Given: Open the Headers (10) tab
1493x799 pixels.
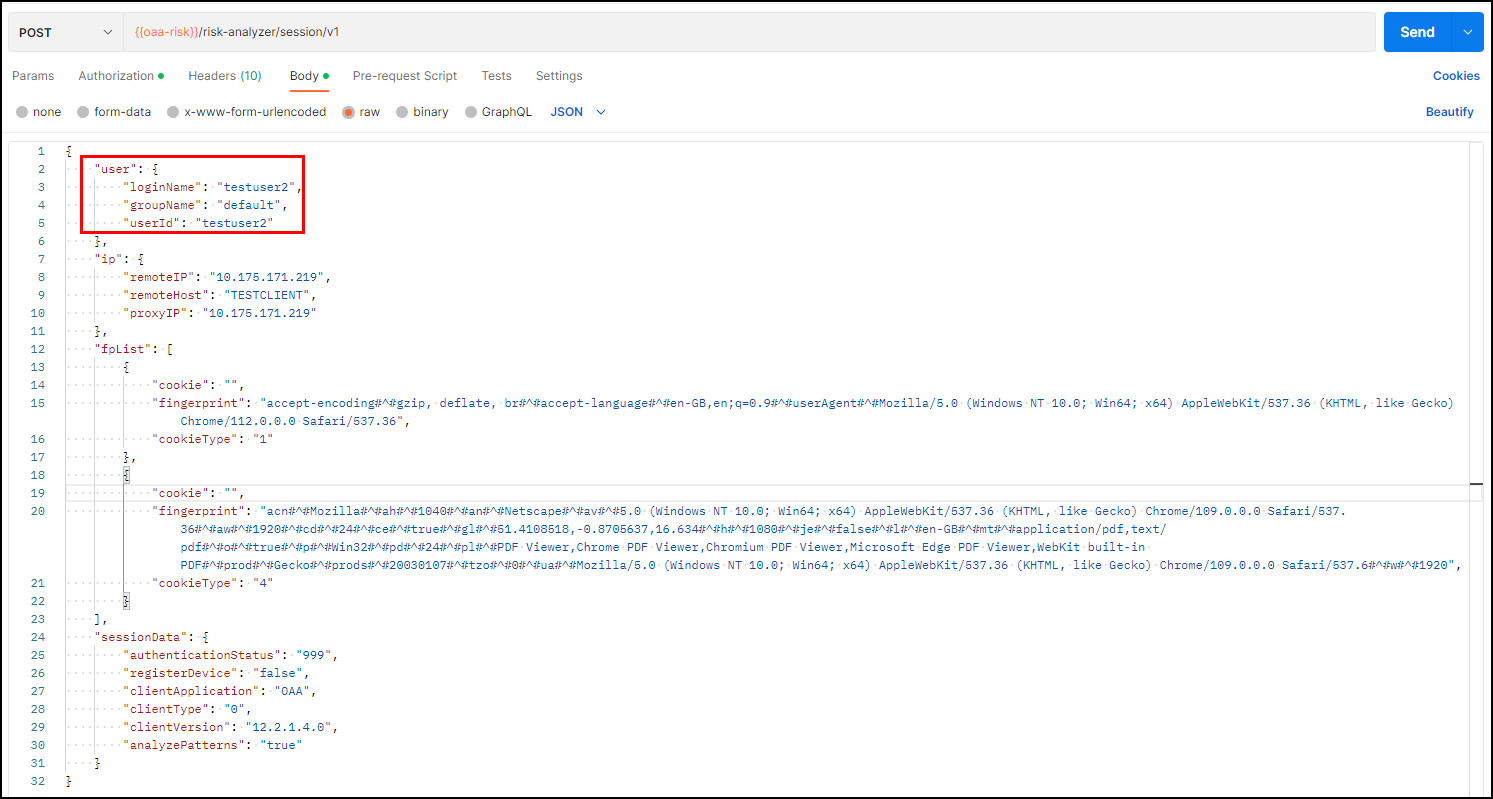Looking at the screenshot, I should (225, 76).
